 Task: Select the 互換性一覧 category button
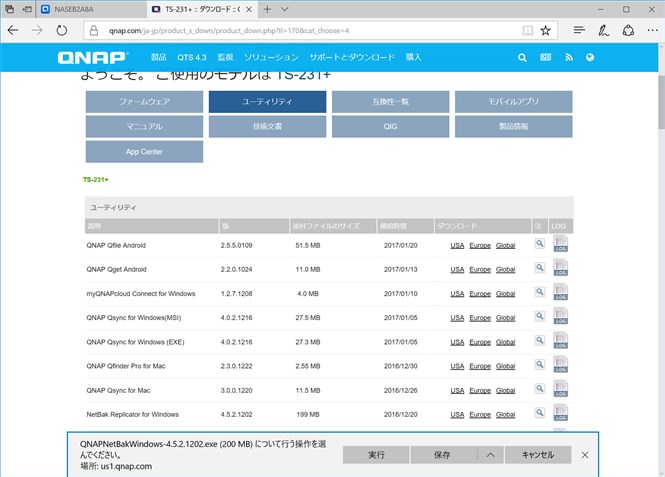click(390, 102)
